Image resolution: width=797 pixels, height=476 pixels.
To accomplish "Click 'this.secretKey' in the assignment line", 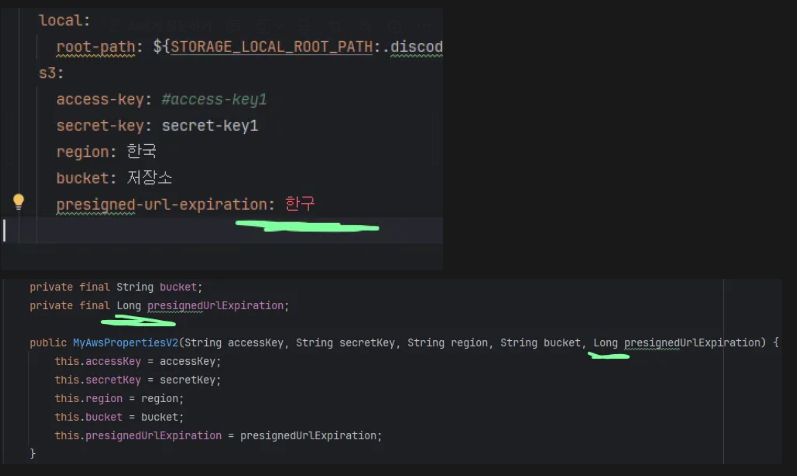I will pyautogui.click(x=98, y=380).
